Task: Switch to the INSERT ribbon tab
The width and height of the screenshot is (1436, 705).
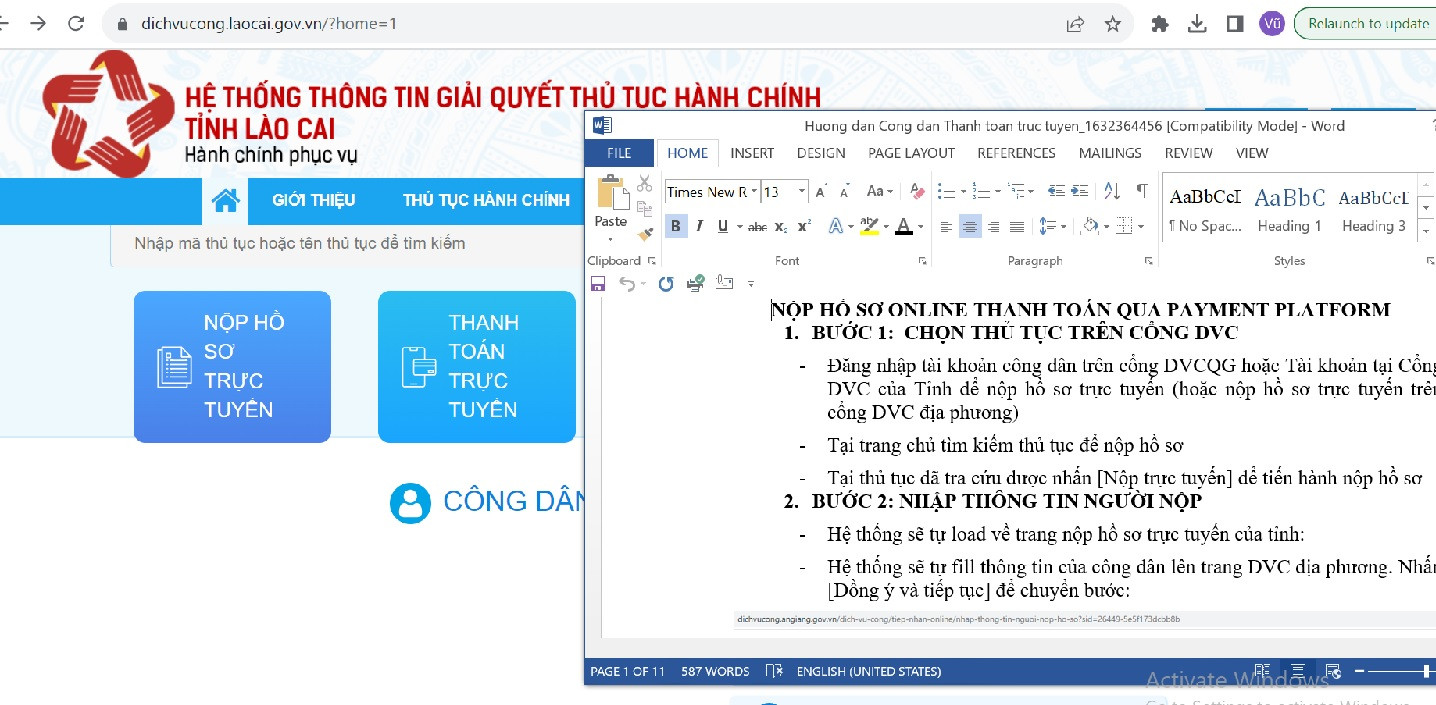Action: [751, 153]
